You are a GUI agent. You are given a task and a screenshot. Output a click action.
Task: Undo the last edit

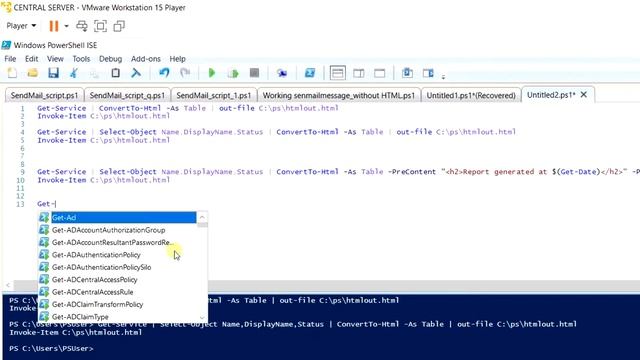164,73
